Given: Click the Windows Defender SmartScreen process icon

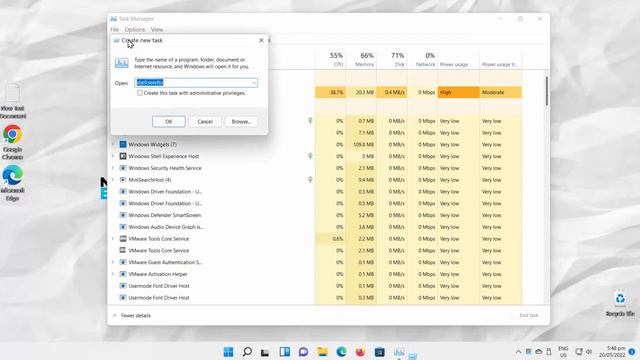Looking at the screenshot, I should tap(123, 215).
